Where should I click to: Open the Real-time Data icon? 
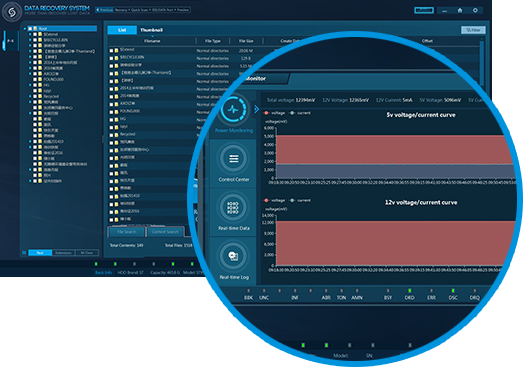tap(234, 208)
